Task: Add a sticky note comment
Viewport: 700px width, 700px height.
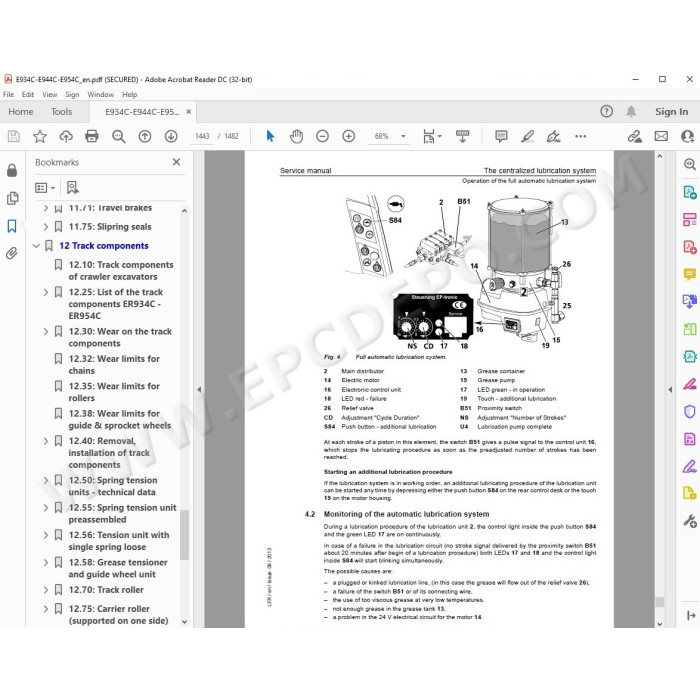Action: [501, 136]
